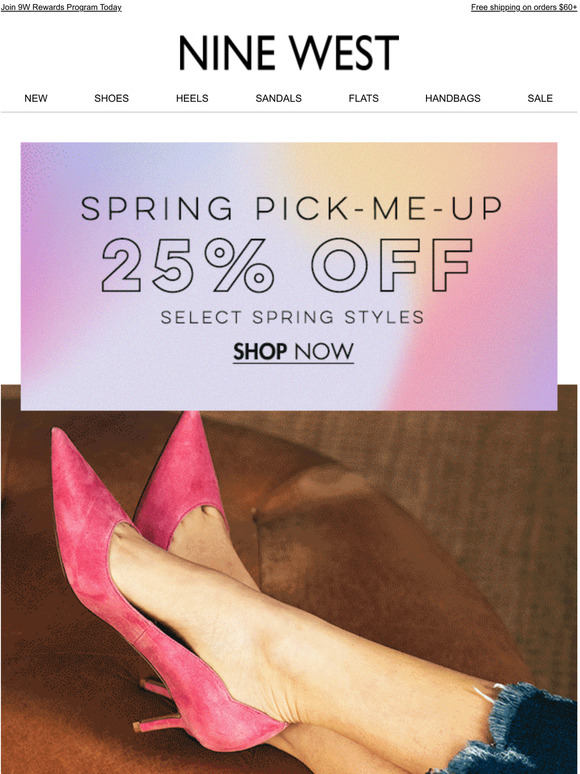This screenshot has width=580, height=774.
Task: Click the SHOP NOW link
Action: [293, 352]
